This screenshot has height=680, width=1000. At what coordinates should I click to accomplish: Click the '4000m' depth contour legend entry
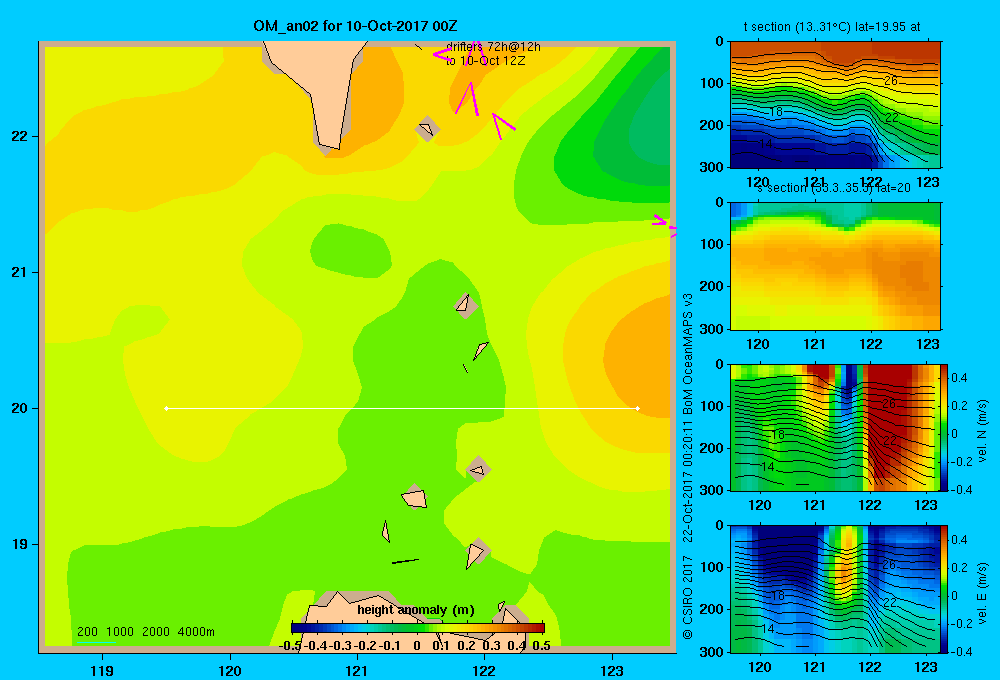pos(196,632)
